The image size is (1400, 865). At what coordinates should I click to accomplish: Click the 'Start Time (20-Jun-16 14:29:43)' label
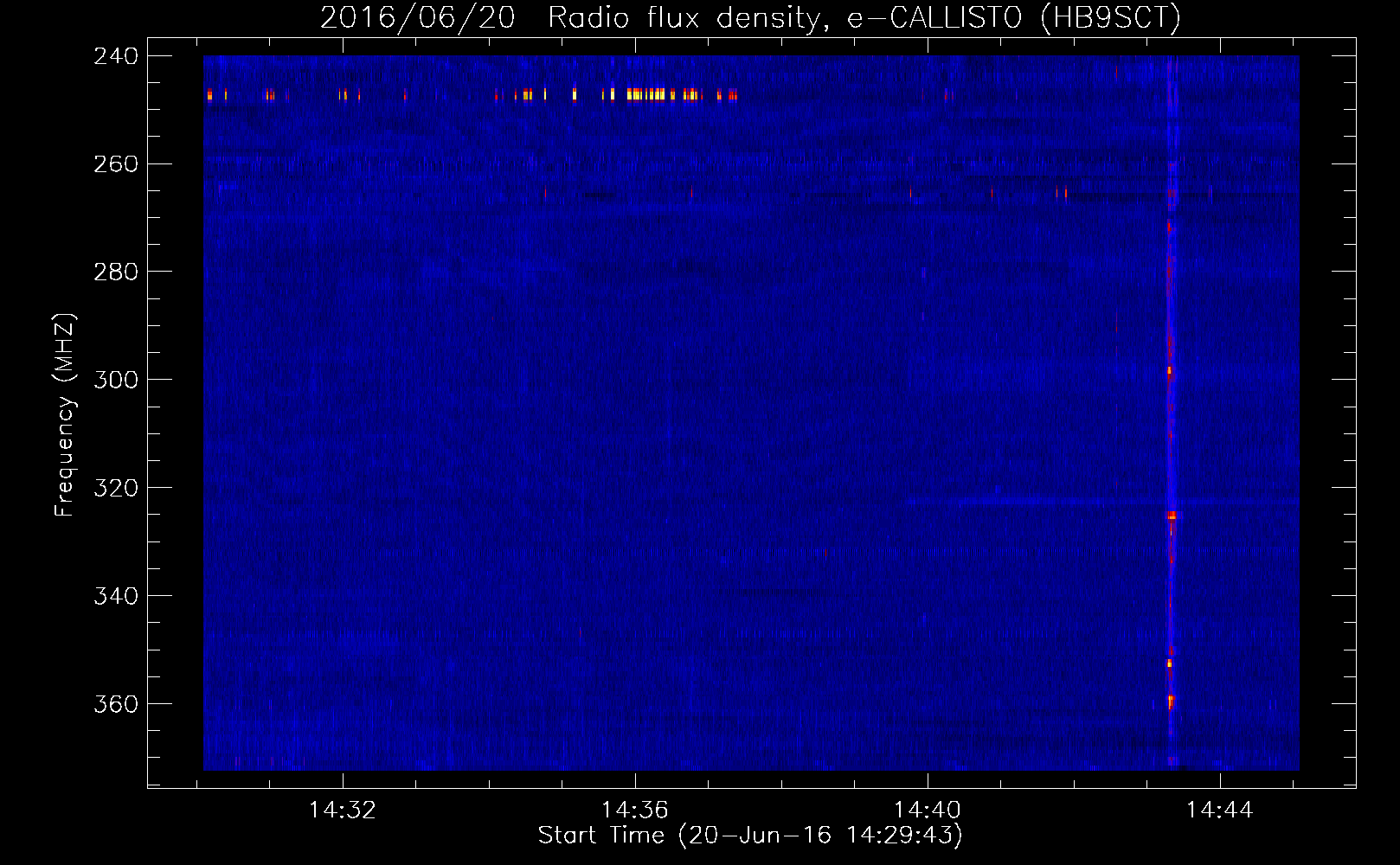tap(750, 836)
